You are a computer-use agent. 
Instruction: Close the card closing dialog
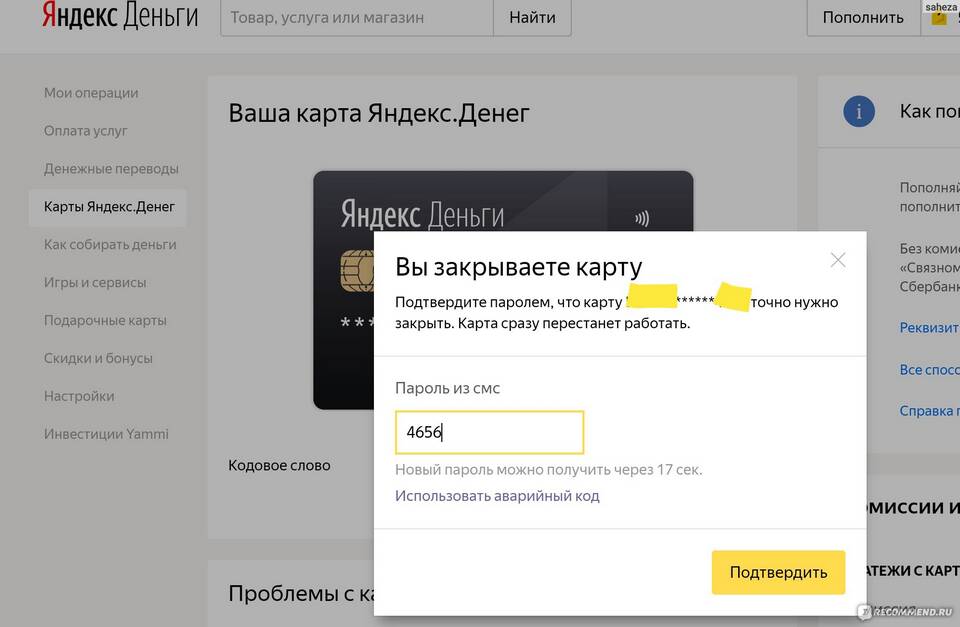pos(838,260)
